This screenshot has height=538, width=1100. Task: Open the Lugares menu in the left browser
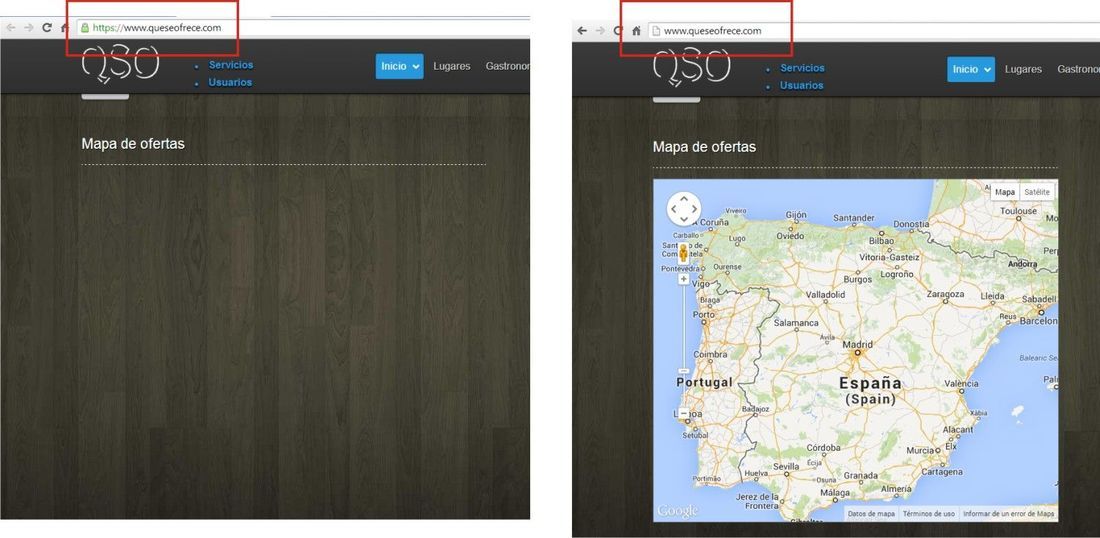pyautogui.click(x=452, y=66)
